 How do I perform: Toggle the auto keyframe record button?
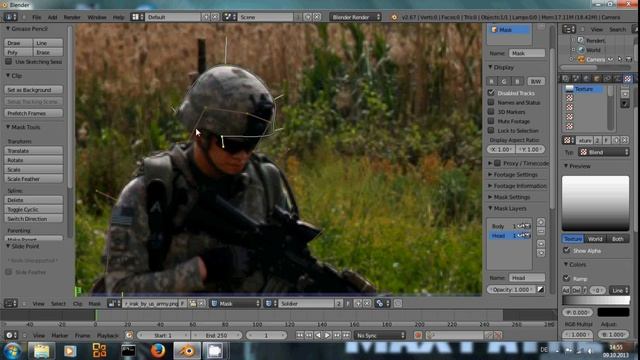tap(418, 335)
